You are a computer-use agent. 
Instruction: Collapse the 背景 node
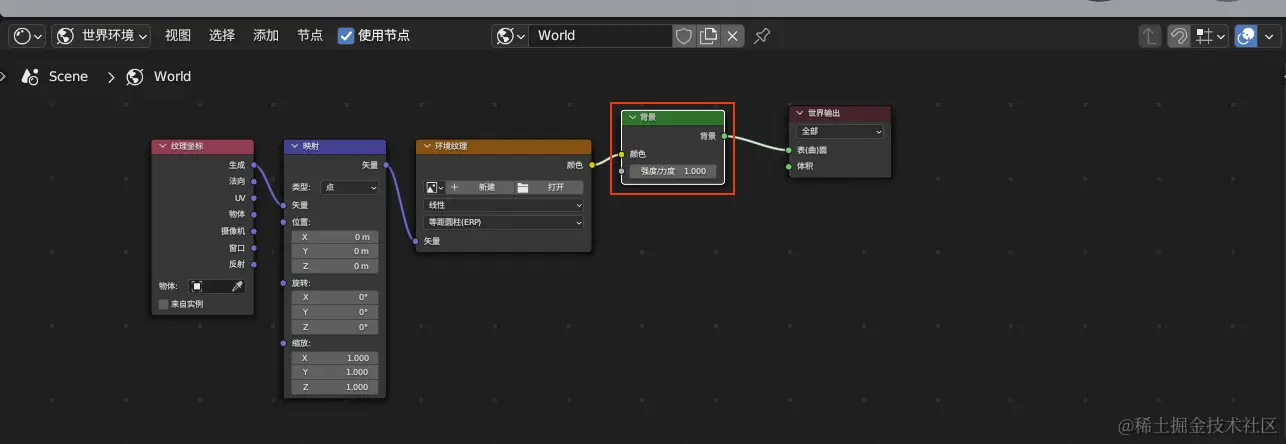pyautogui.click(x=632, y=117)
